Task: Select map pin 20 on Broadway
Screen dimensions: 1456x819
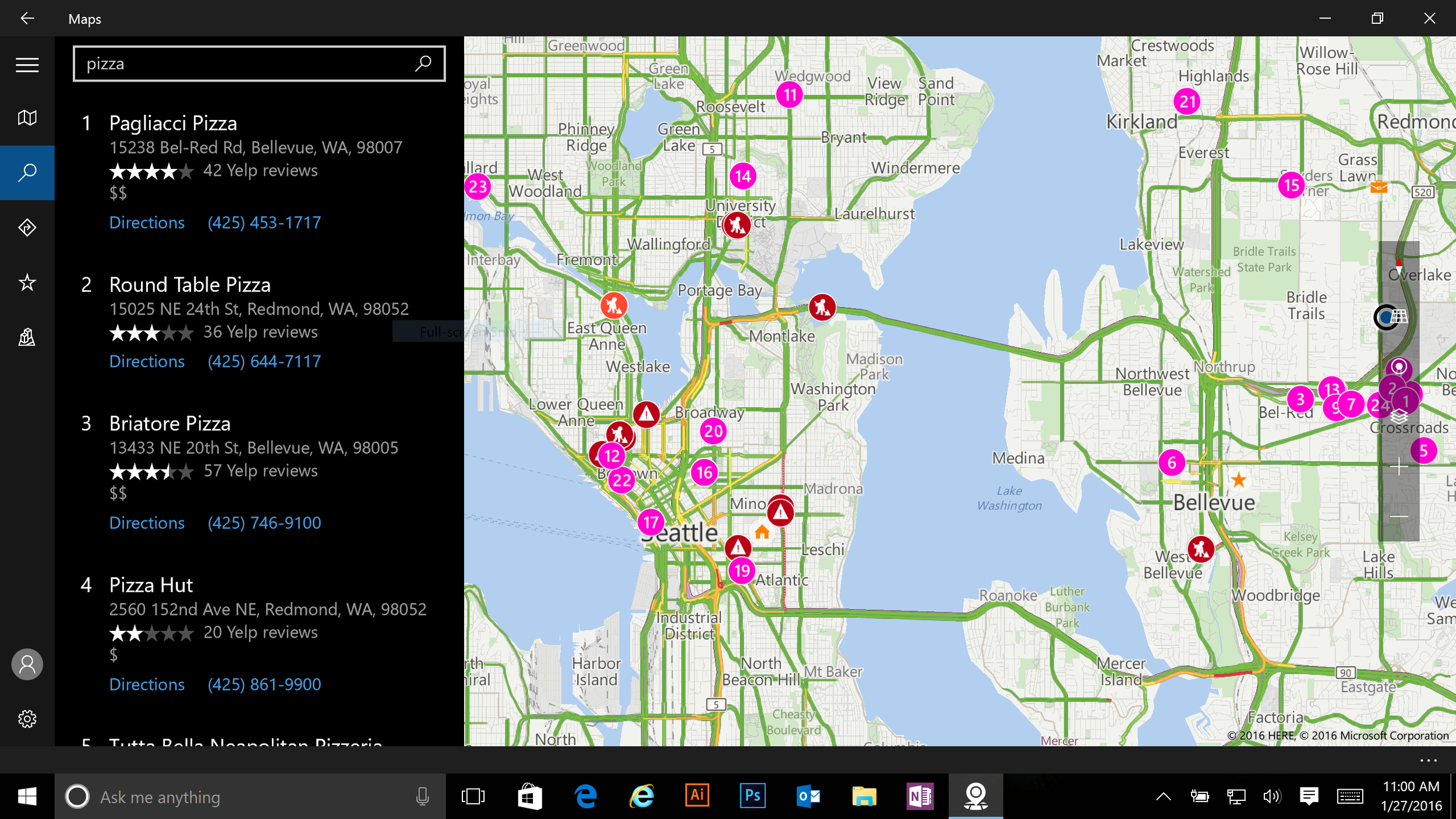Action: (713, 432)
